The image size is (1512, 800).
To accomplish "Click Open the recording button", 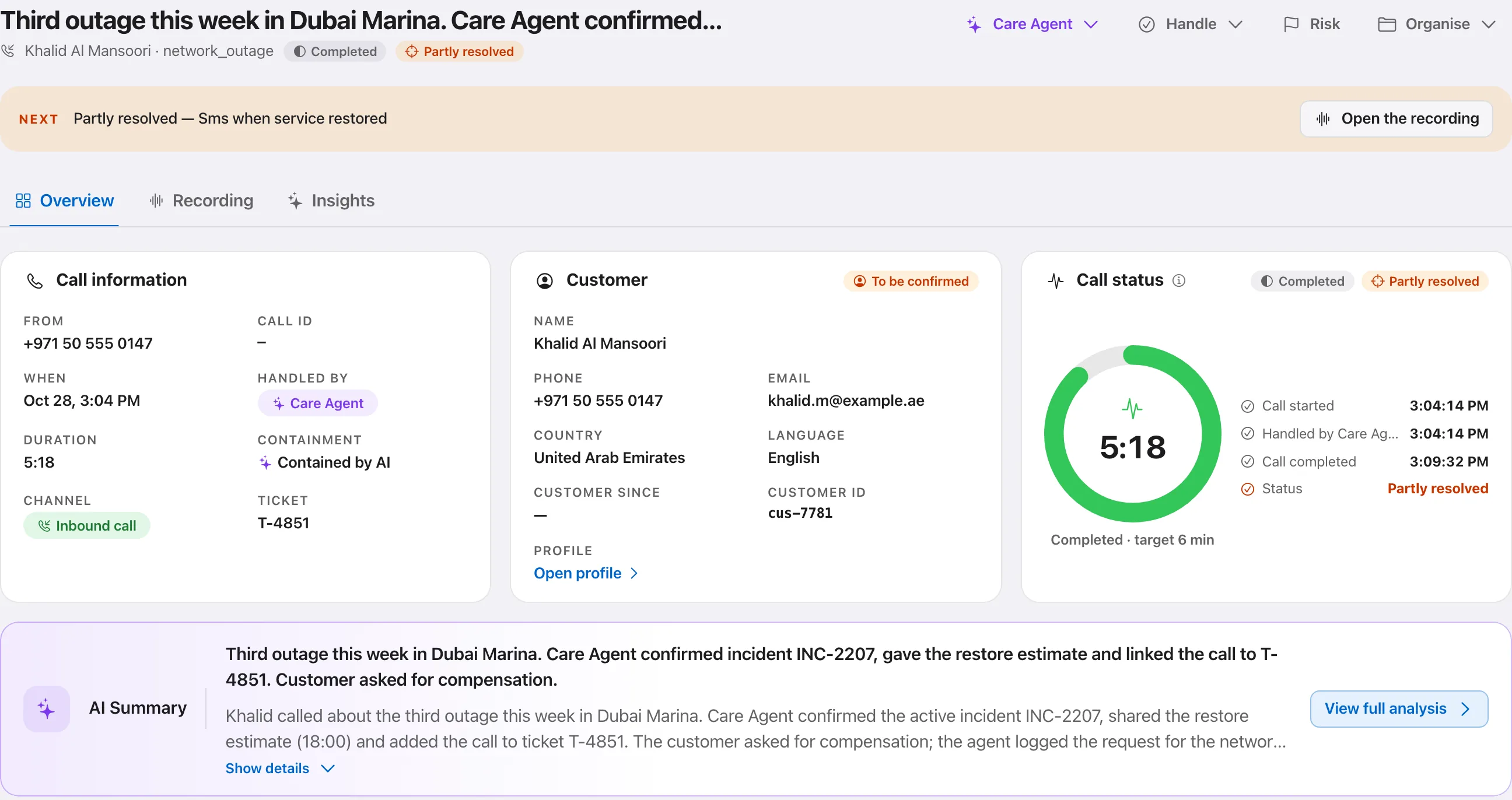I will (1396, 118).
